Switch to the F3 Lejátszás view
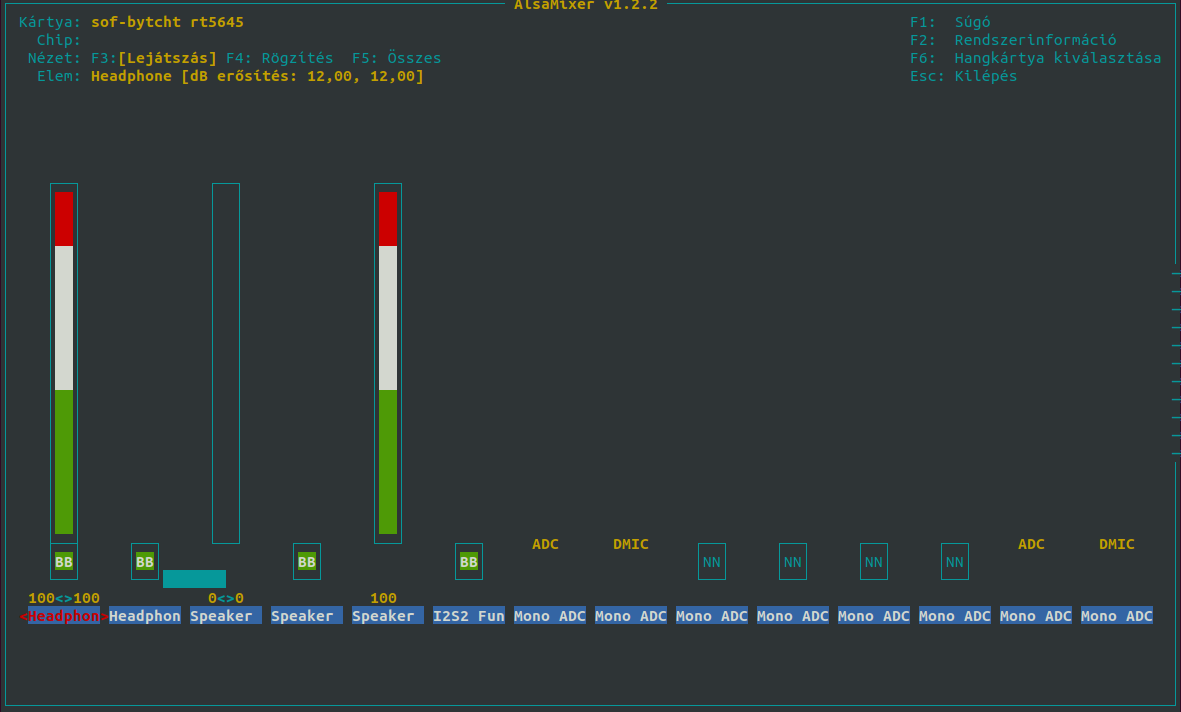 [x=154, y=58]
